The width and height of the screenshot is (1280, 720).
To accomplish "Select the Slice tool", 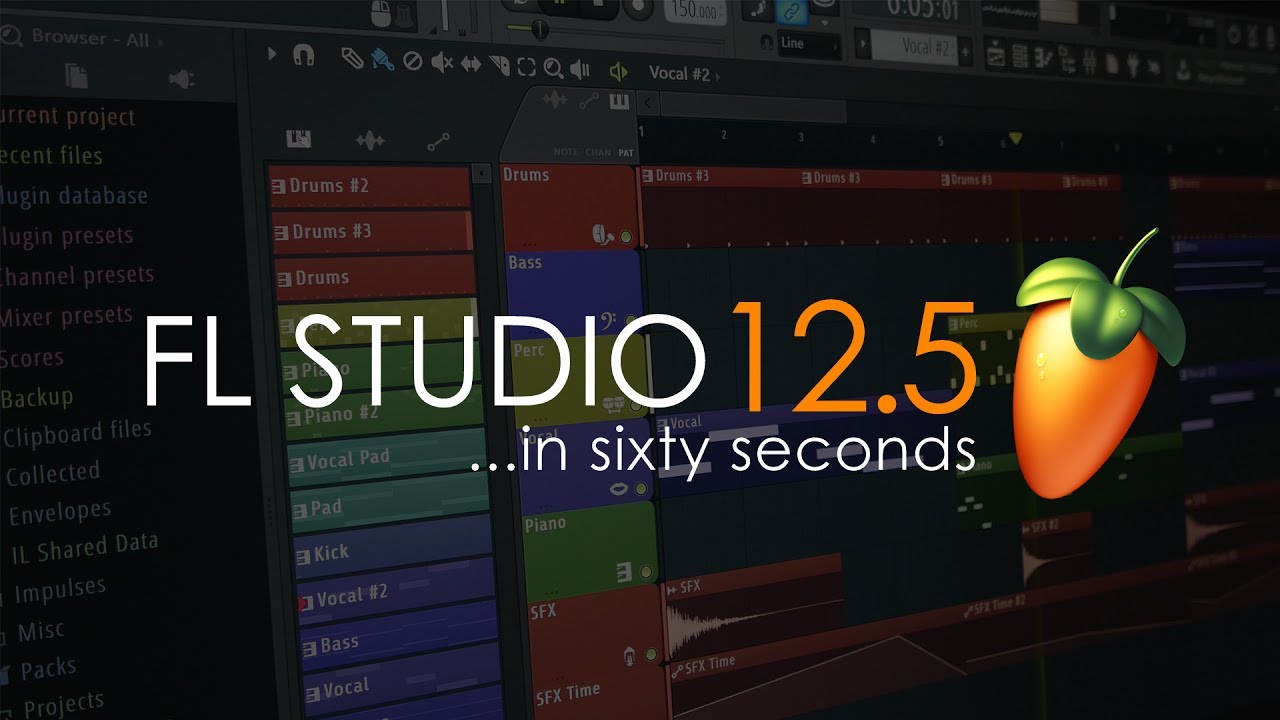I will click(x=498, y=66).
